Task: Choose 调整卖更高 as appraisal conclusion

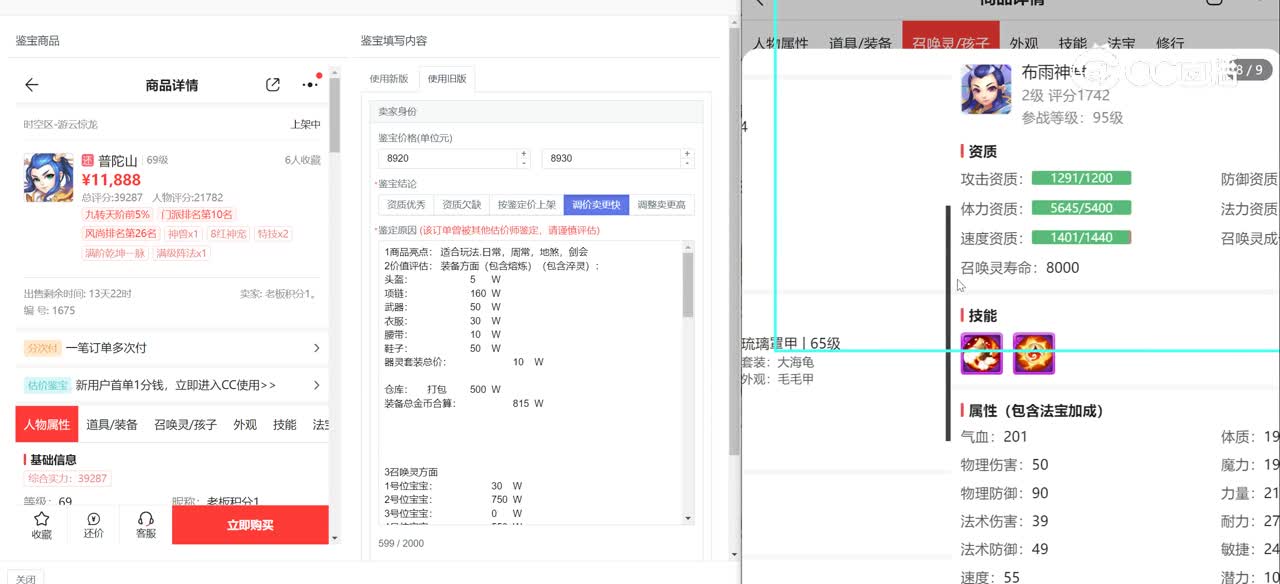Action: [661, 205]
